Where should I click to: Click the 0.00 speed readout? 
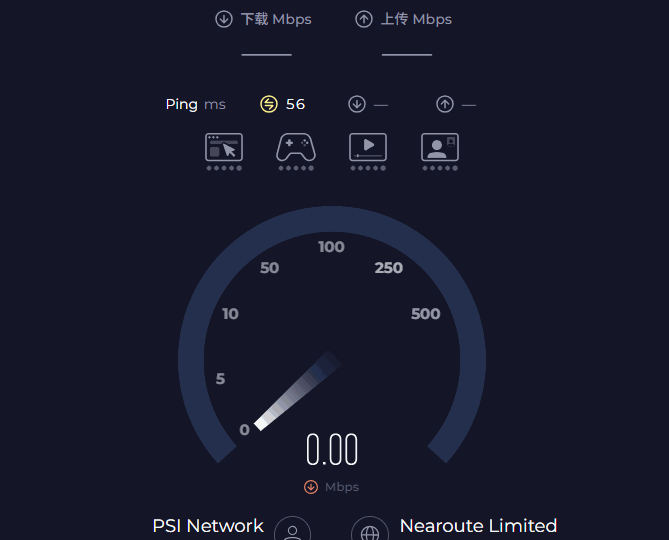pos(332,451)
